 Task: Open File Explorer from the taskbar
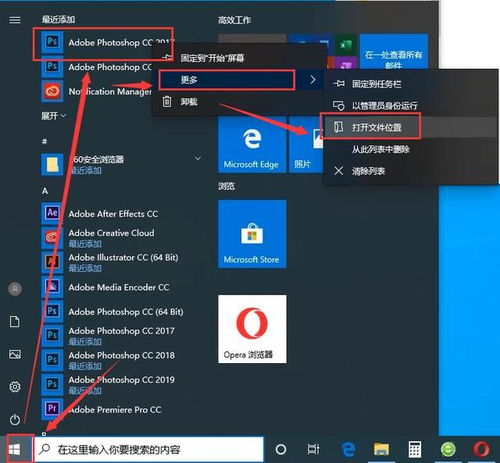(x=381, y=449)
